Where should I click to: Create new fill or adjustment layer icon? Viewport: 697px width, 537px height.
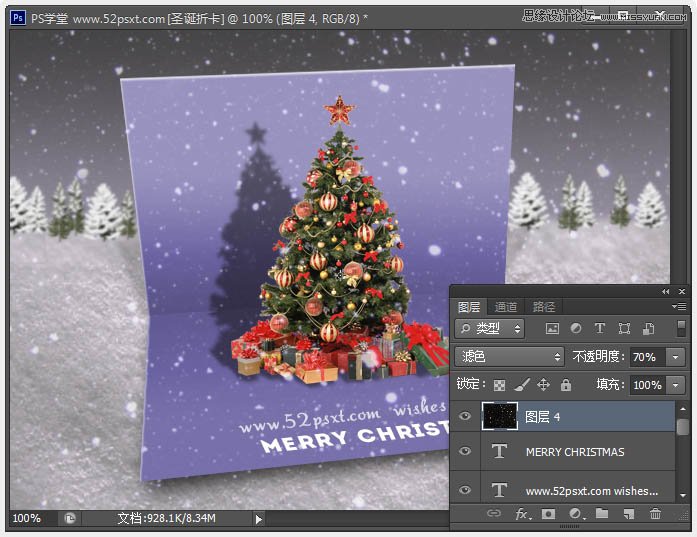point(576,514)
